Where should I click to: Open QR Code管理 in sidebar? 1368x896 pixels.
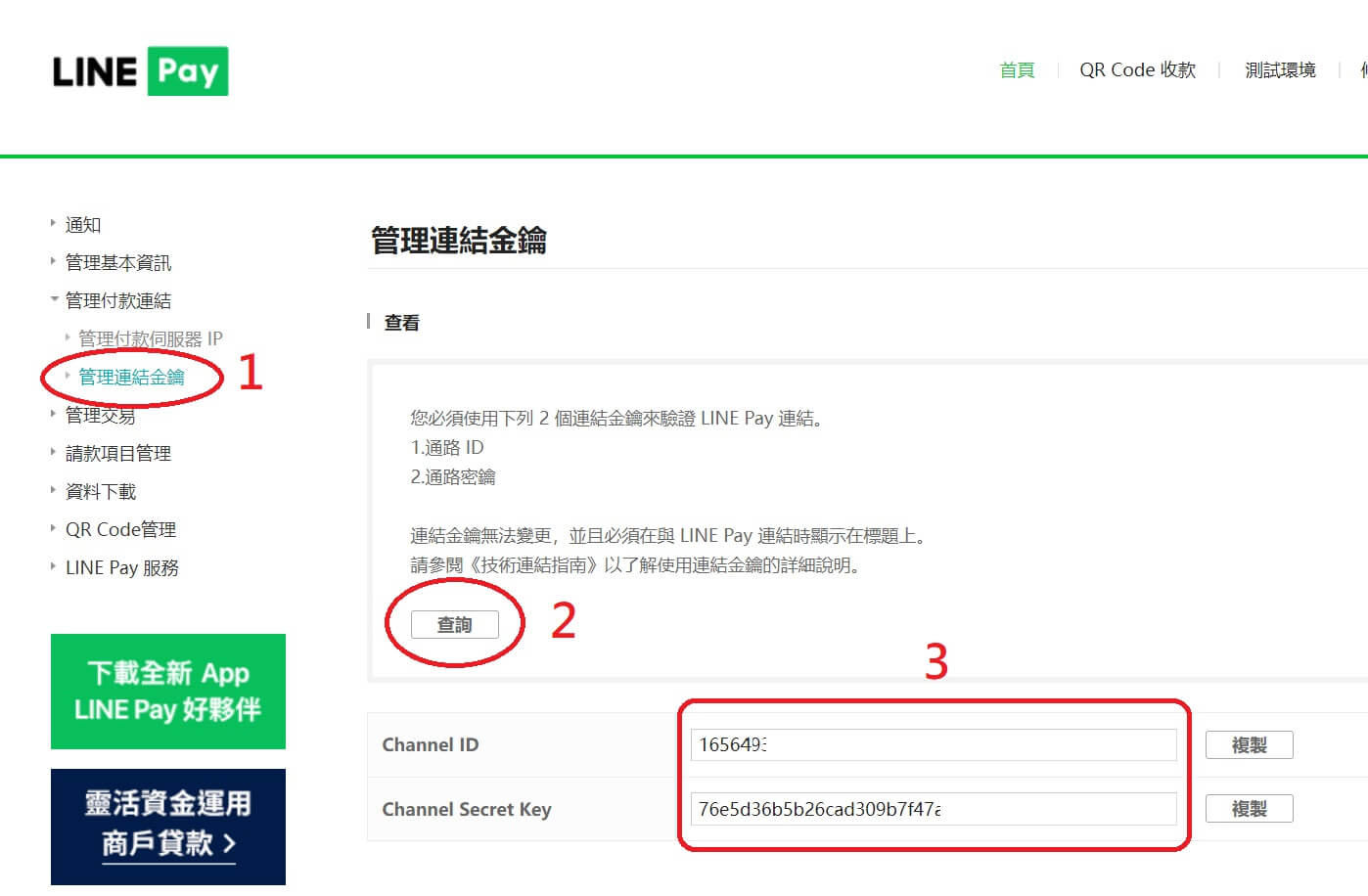[120, 530]
